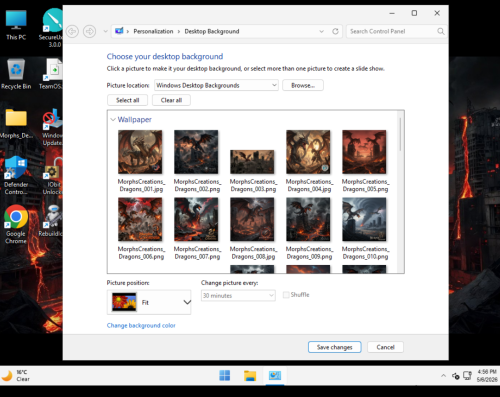Viewport: 500px width, 397px height.
Task: Click the Back navigation arrow
Action: [72, 31]
